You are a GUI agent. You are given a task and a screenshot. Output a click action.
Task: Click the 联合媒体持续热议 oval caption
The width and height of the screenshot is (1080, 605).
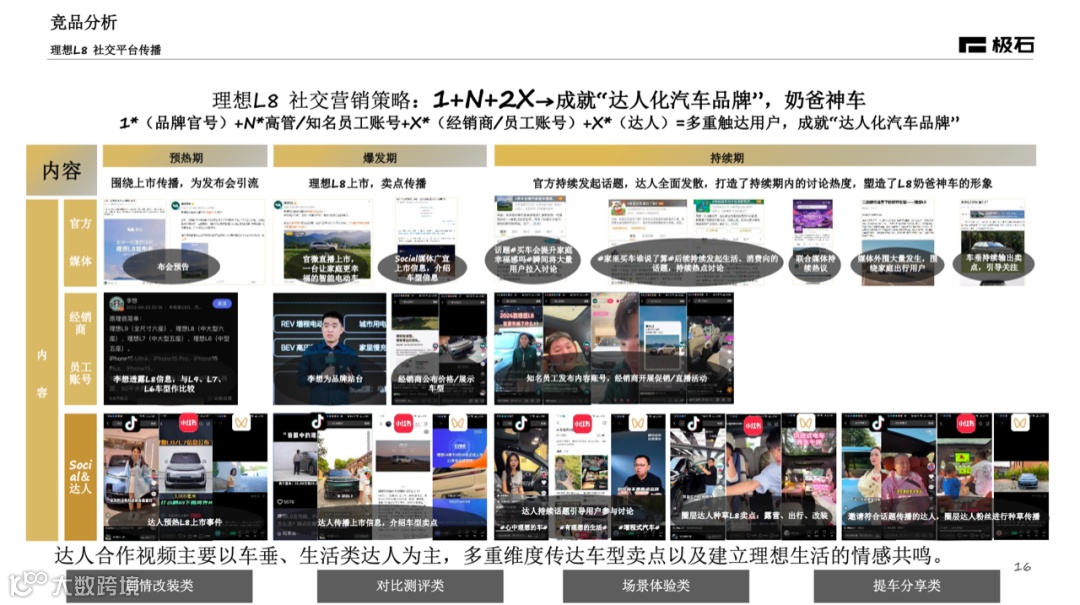coord(816,263)
